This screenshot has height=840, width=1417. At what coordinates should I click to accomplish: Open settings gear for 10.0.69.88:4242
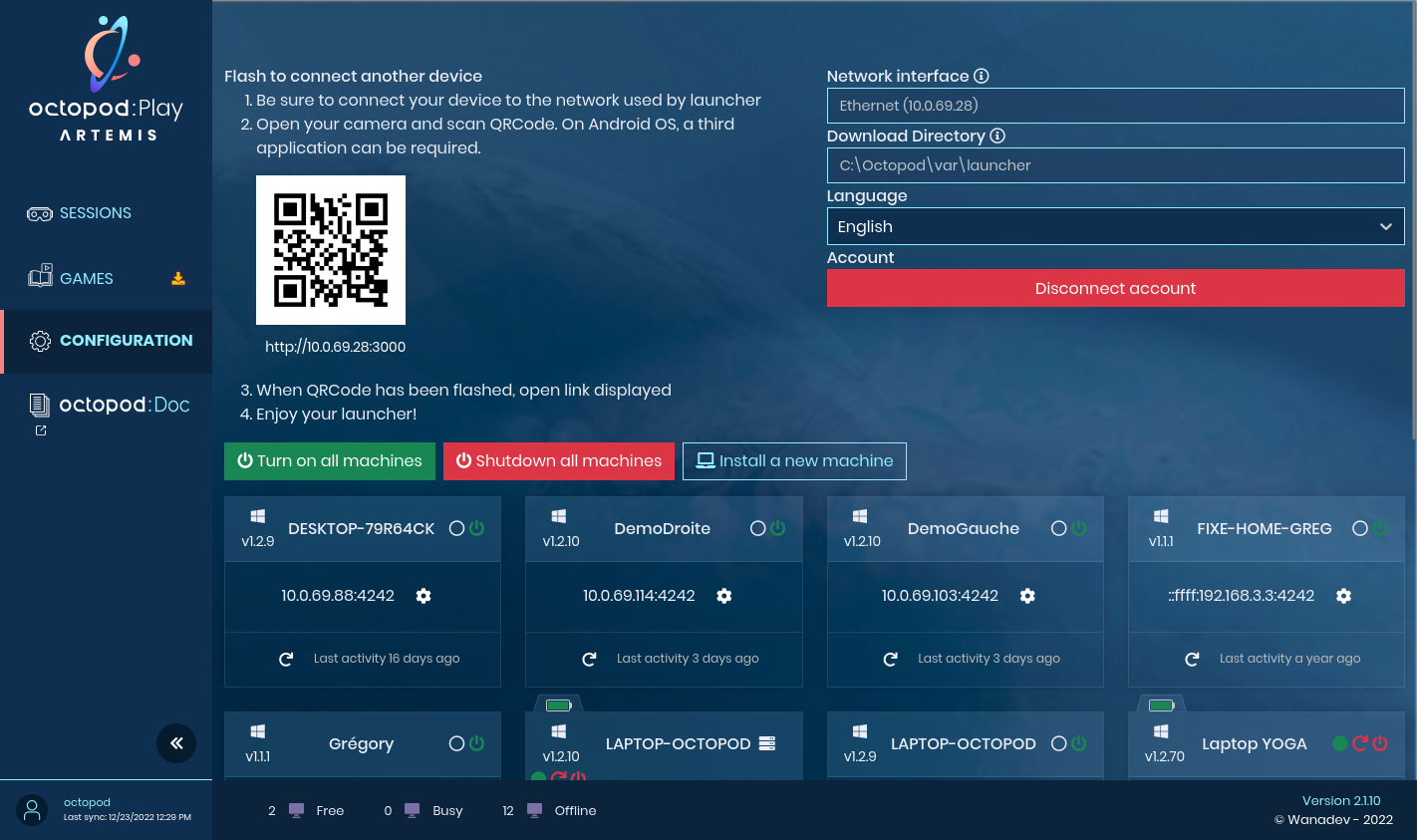[x=424, y=596]
